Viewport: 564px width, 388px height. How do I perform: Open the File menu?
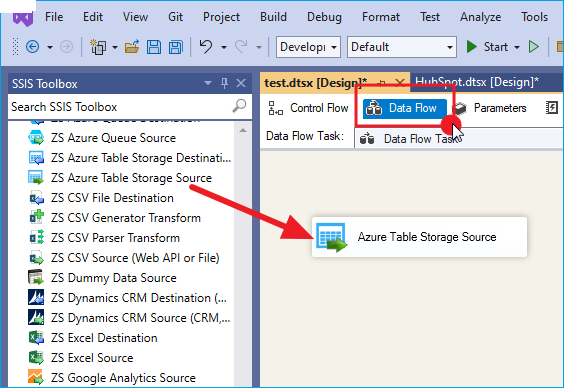pos(54,17)
